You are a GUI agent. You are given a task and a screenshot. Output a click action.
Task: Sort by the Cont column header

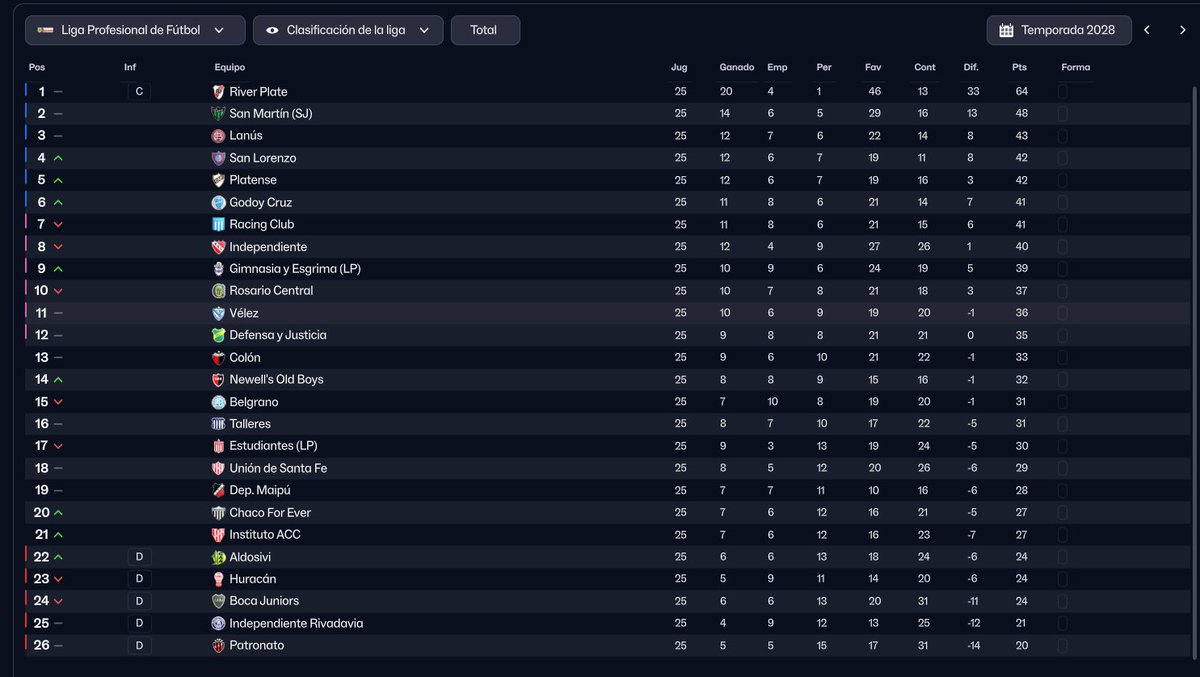925,67
